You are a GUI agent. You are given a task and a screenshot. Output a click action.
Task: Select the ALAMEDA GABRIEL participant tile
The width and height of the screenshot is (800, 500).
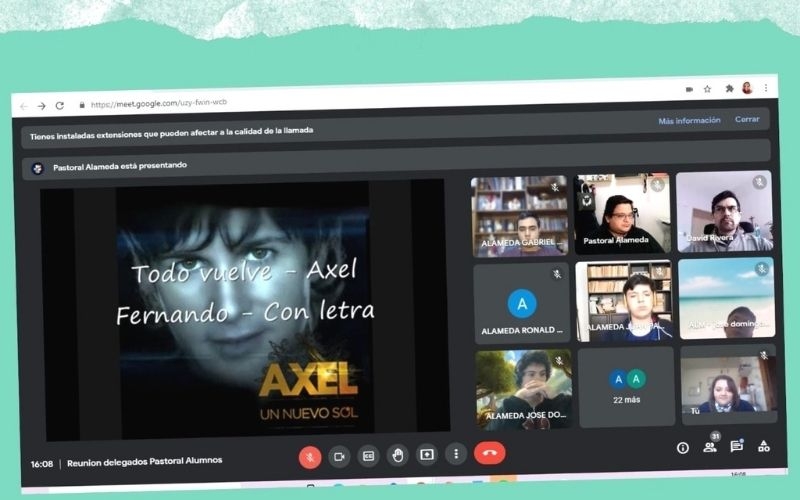(519, 216)
